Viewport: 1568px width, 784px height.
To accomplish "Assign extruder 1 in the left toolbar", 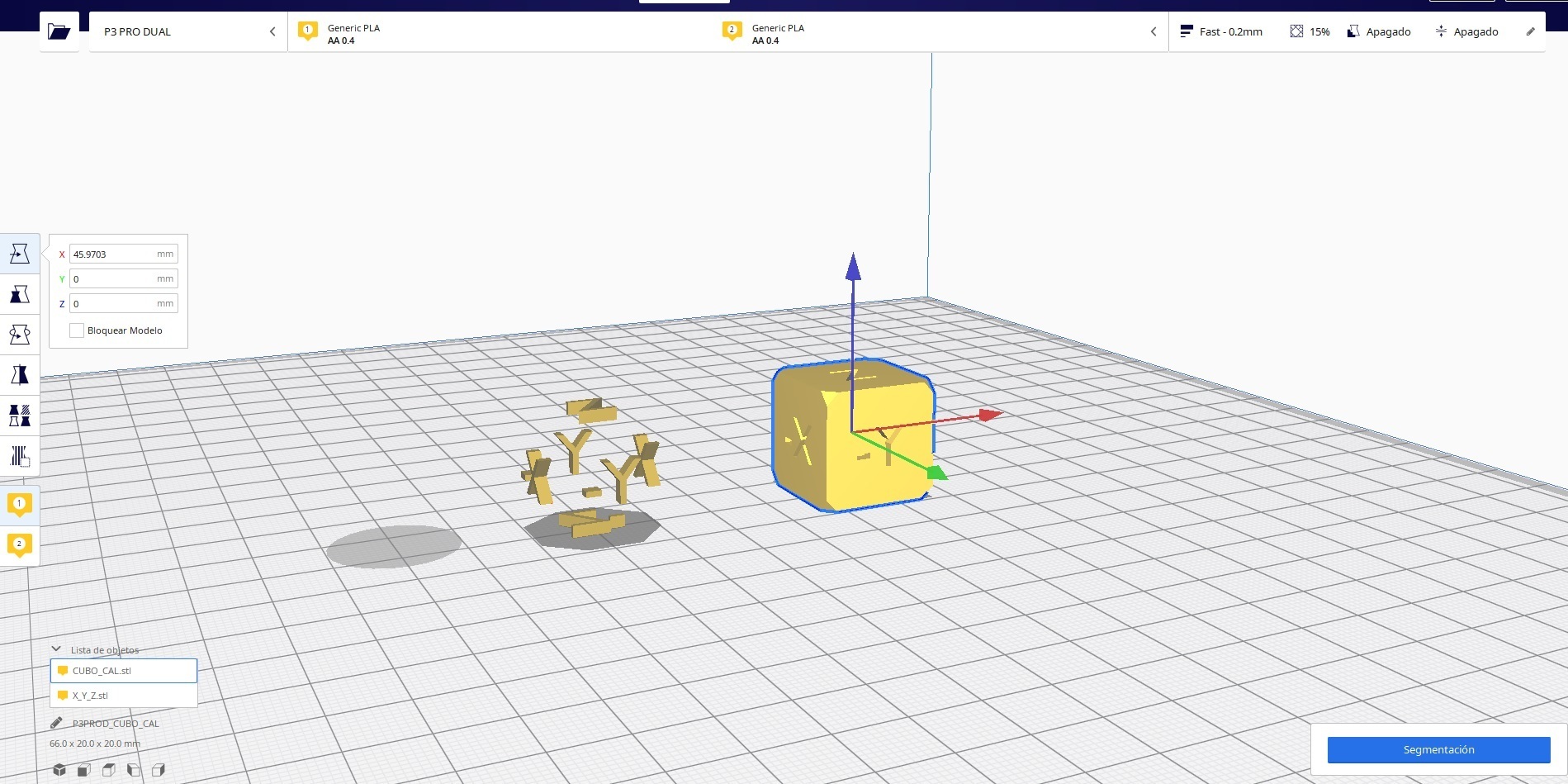I will pyautogui.click(x=20, y=504).
